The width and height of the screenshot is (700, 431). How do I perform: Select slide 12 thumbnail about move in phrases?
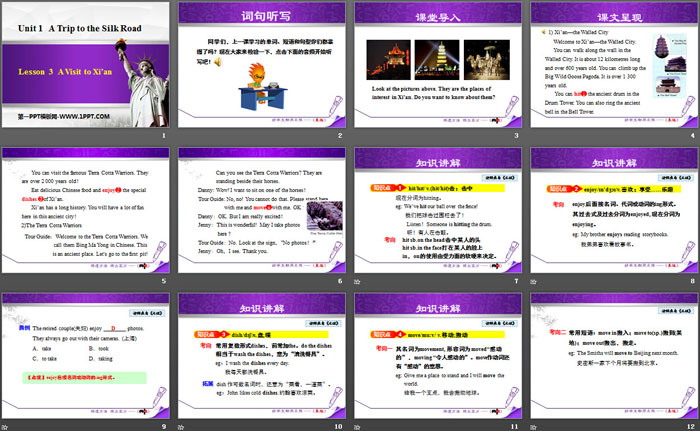pos(614,356)
